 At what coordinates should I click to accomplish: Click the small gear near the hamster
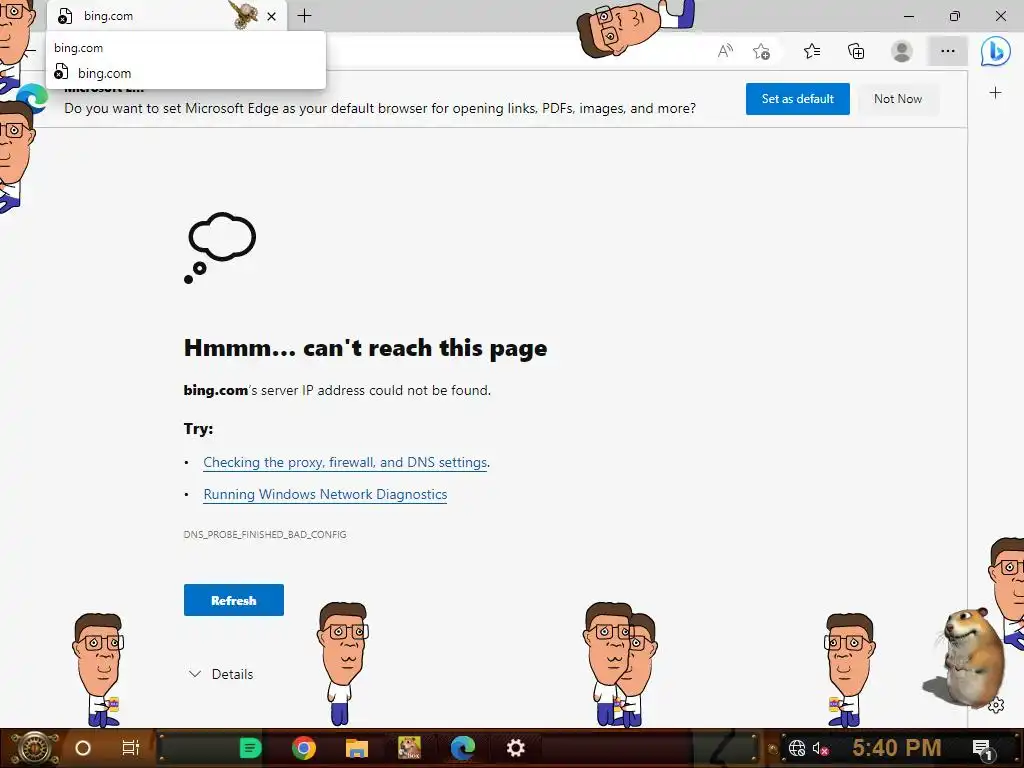[x=996, y=706]
